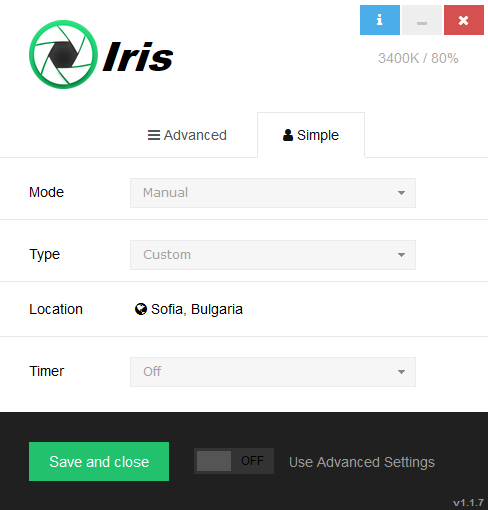The image size is (488, 510).
Task: Click the Use Advanced Settings label
Action: (x=362, y=462)
